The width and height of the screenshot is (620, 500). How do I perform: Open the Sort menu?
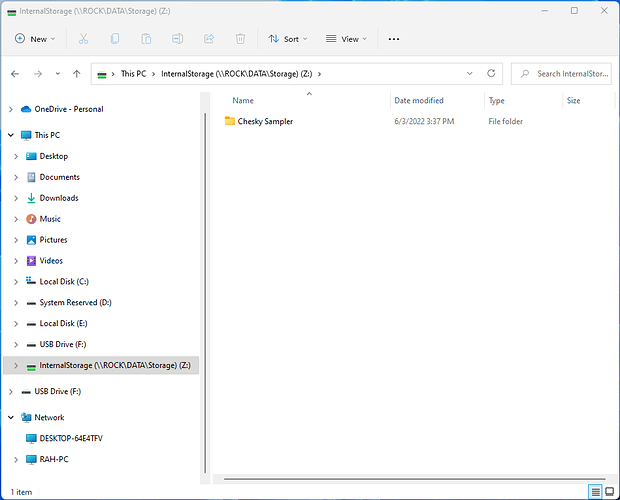[289, 39]
